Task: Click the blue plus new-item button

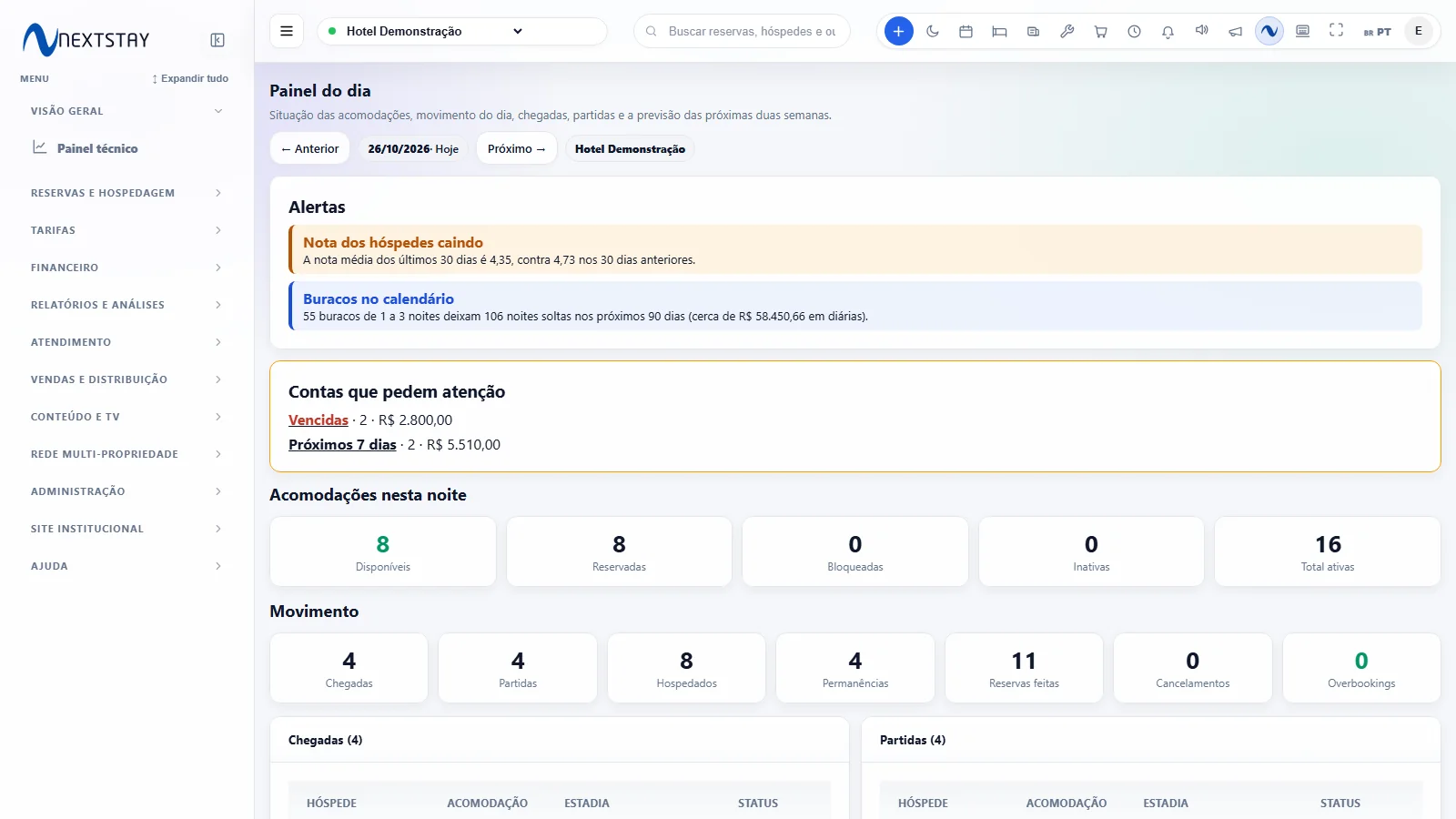Action: pyautogui.click(x=898, y=31)
